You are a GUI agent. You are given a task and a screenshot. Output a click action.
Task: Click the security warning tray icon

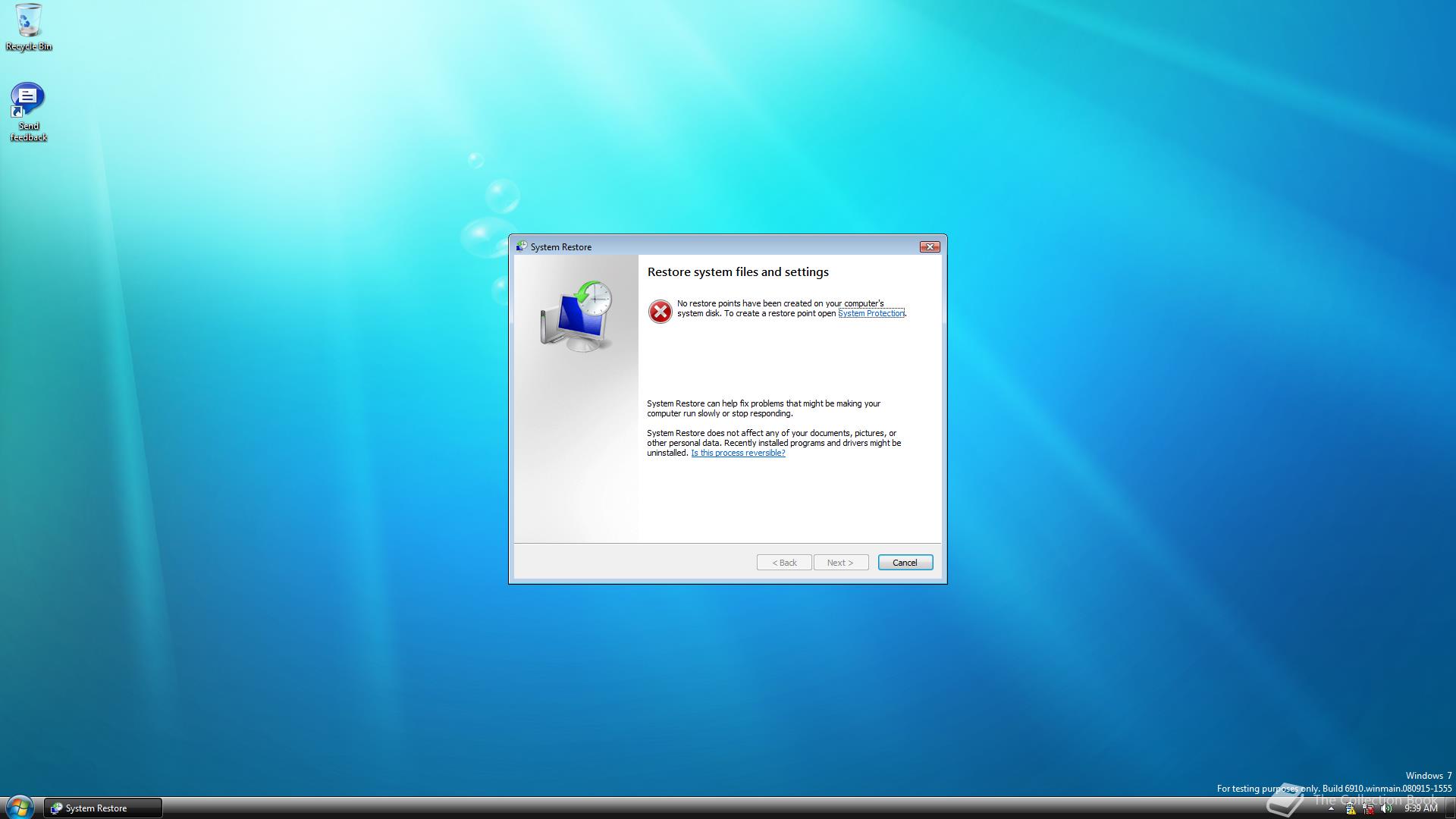[1351, 808]
